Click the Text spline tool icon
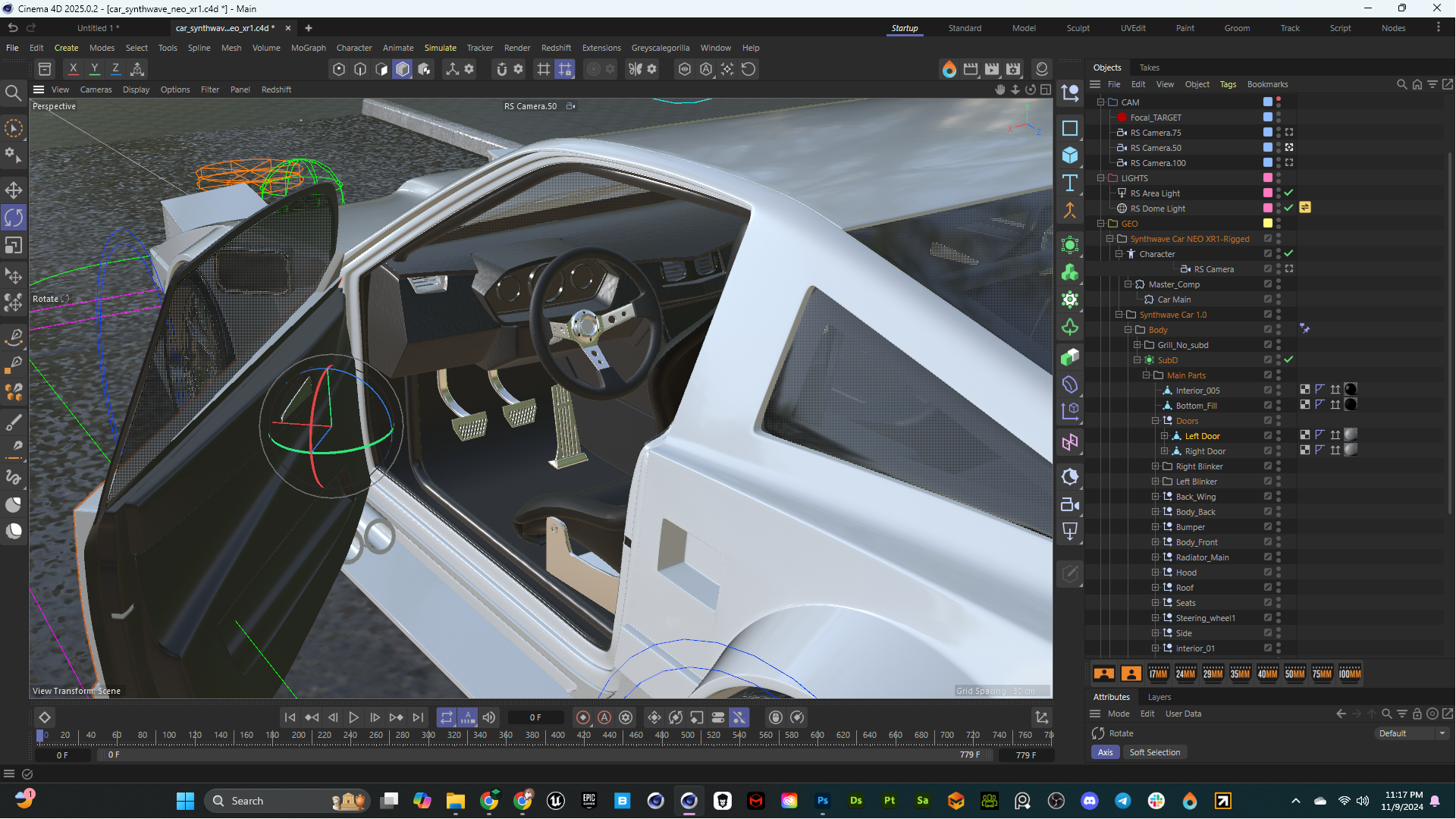Image resolution: width=1456 pixels, height=819 pixels. tap(1070, 183)
